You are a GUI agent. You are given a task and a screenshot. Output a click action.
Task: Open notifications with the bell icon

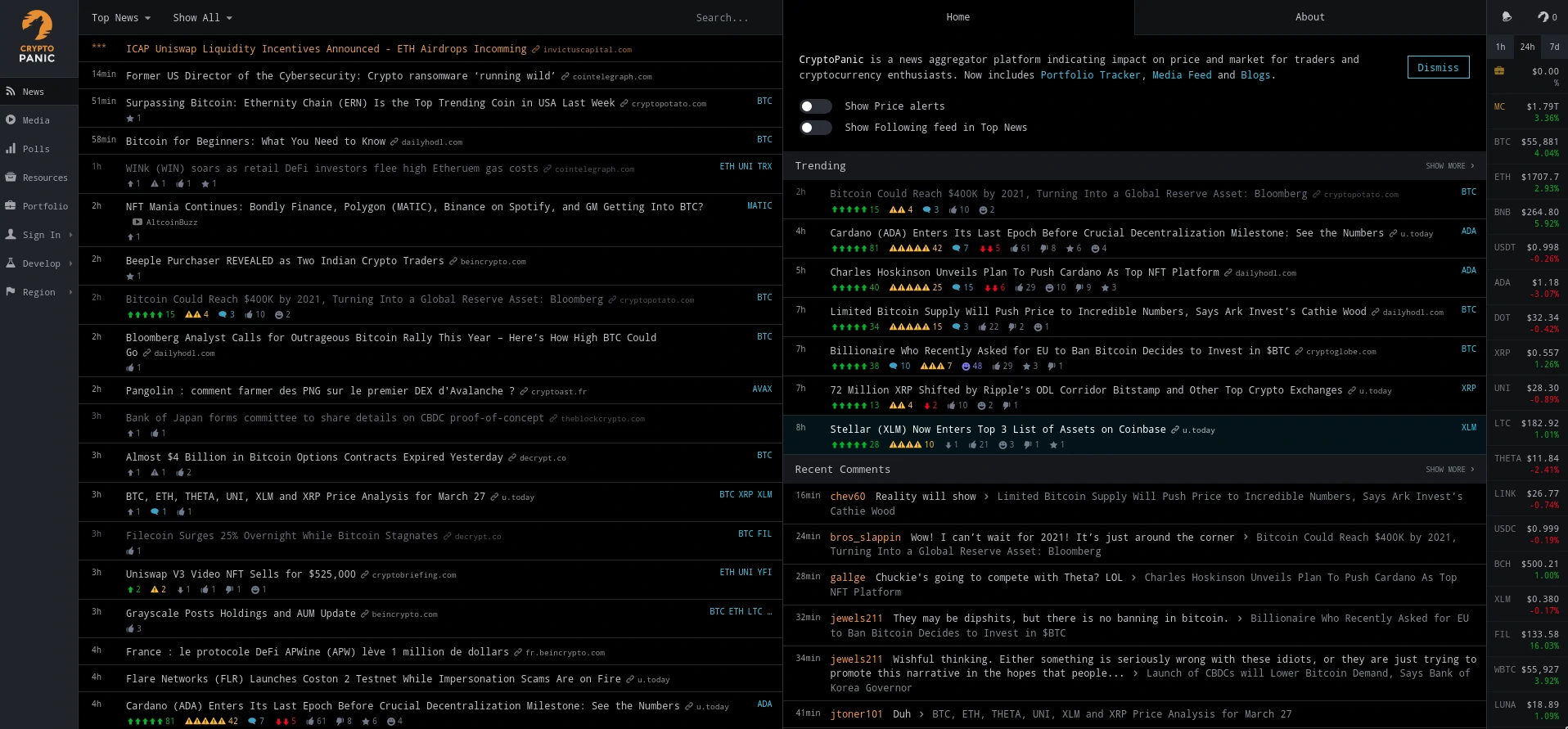click(1507, 16)
